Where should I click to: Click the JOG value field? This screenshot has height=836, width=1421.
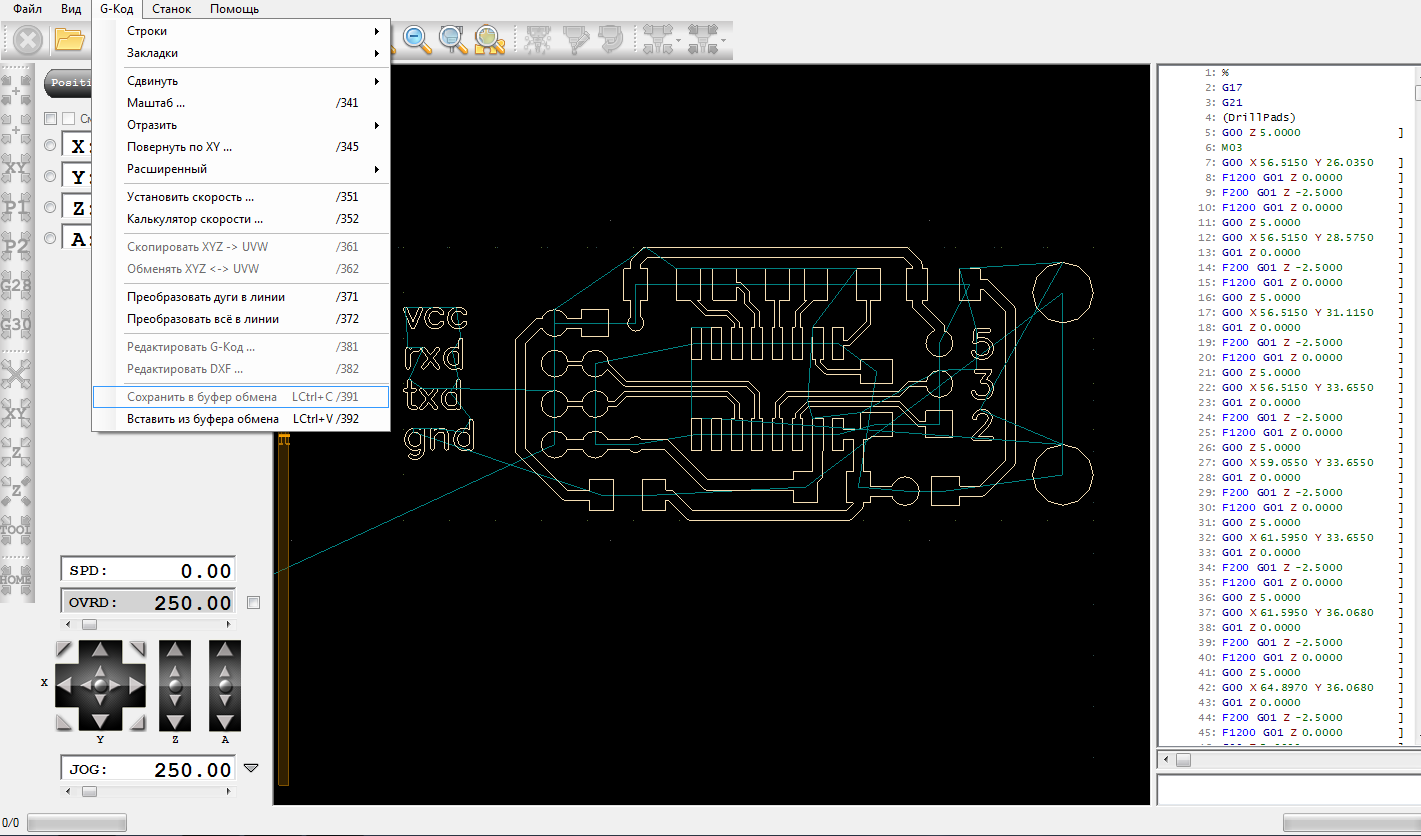(148, 769)
